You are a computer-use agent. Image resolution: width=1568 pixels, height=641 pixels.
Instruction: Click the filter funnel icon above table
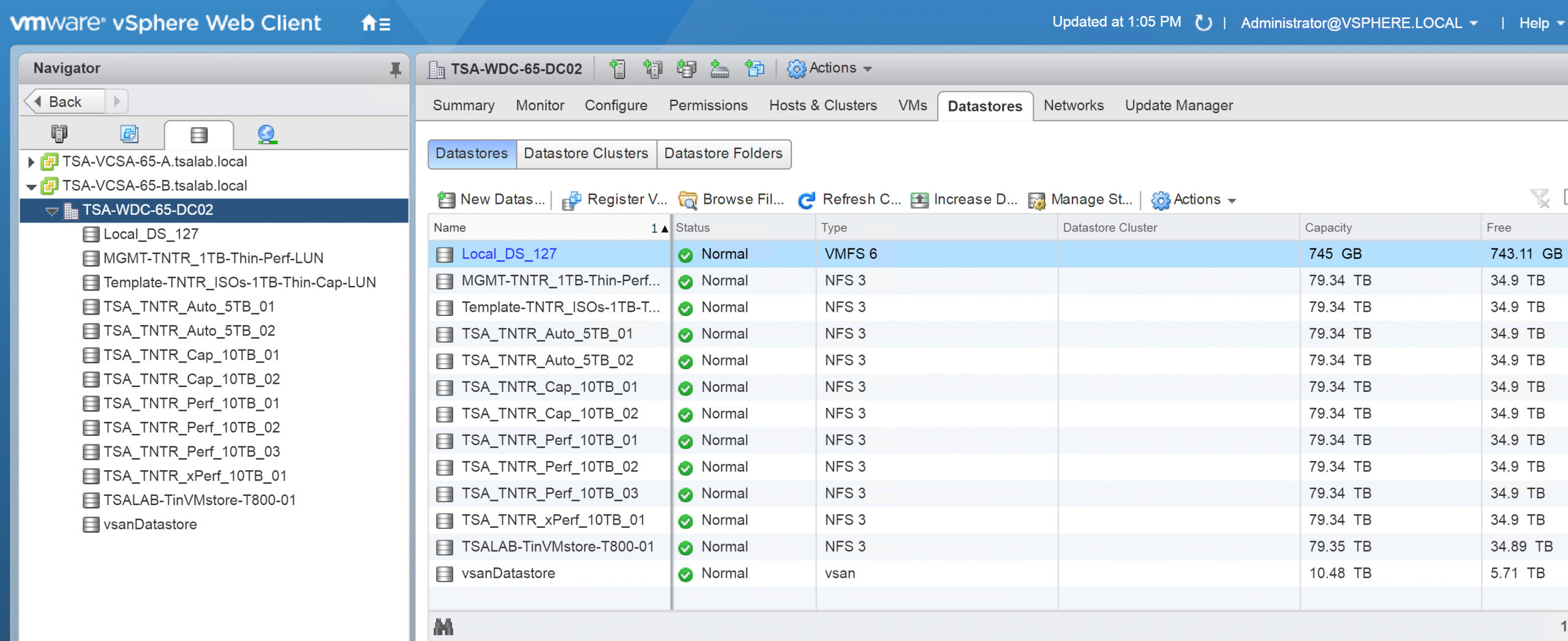point(1539,198)
